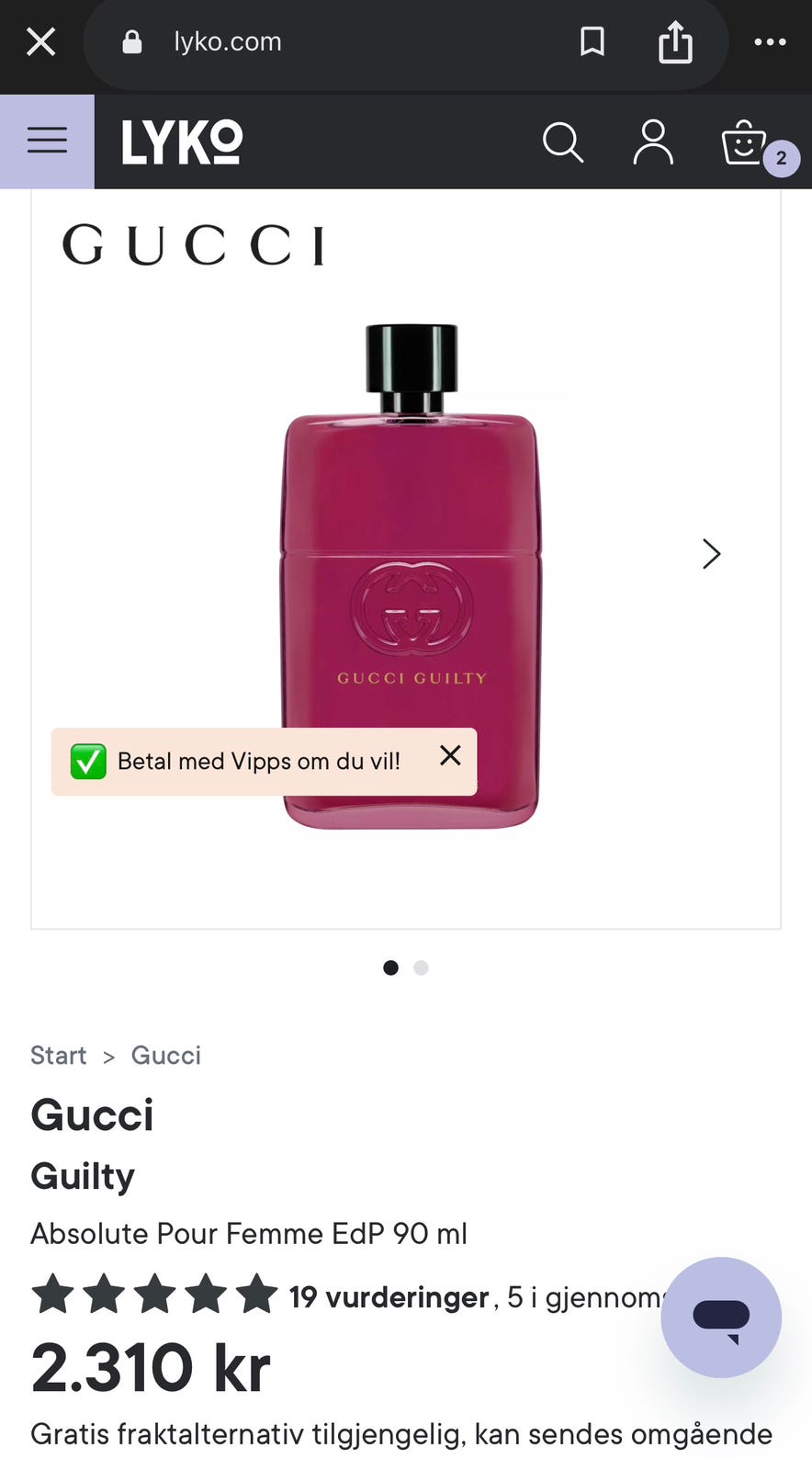Open the Gucci breadcrumb link
The width and height of the screenshot is (812, 1470).
[165, 1055]
